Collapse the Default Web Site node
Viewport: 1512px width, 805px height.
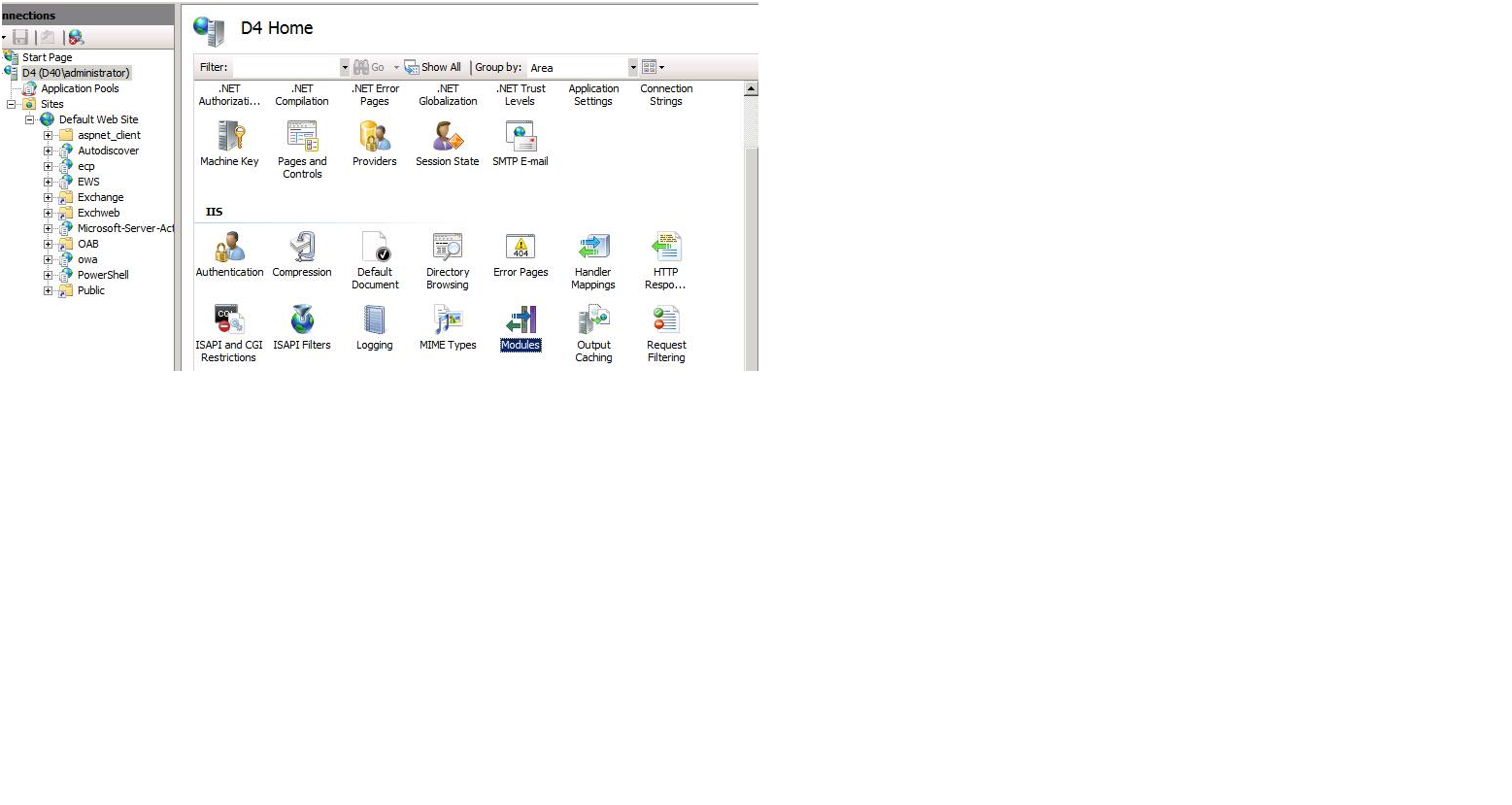[x=30, y=119]
